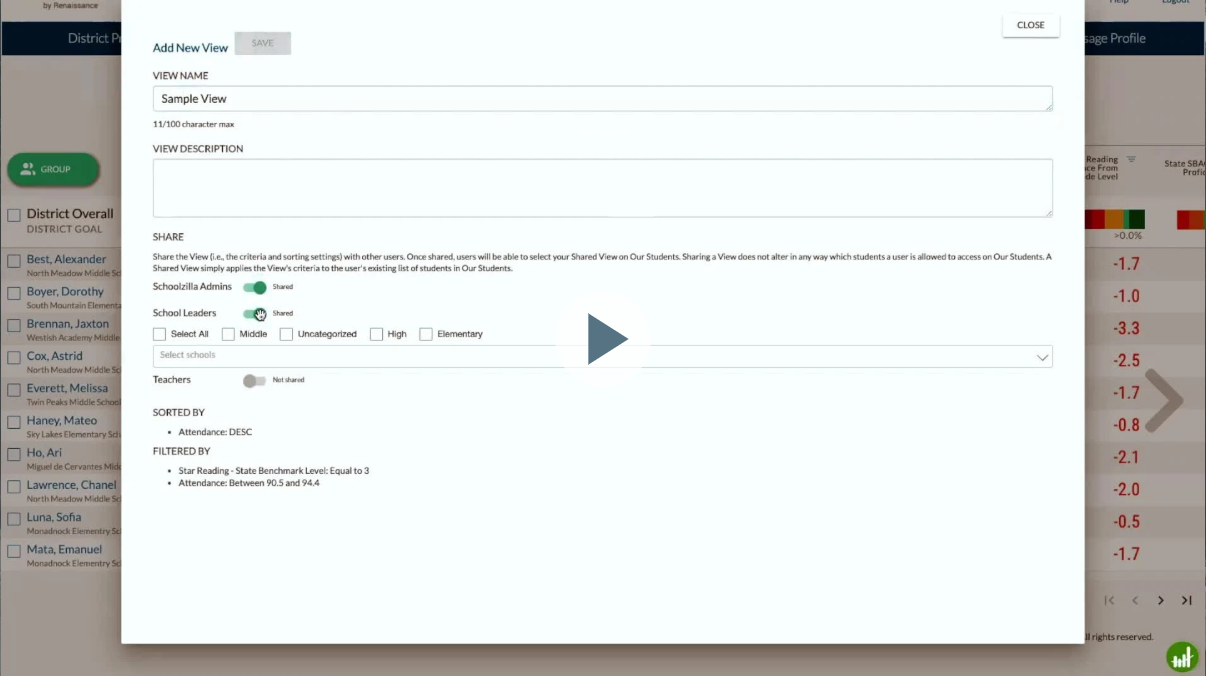
Task: Click the video play button overlay
Action: tap(604, 339)
